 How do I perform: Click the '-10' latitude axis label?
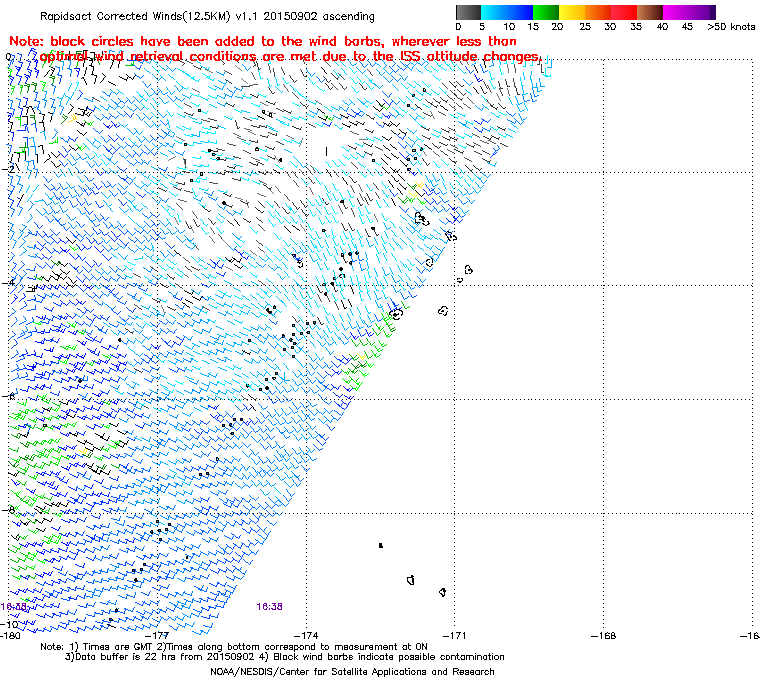9,624
